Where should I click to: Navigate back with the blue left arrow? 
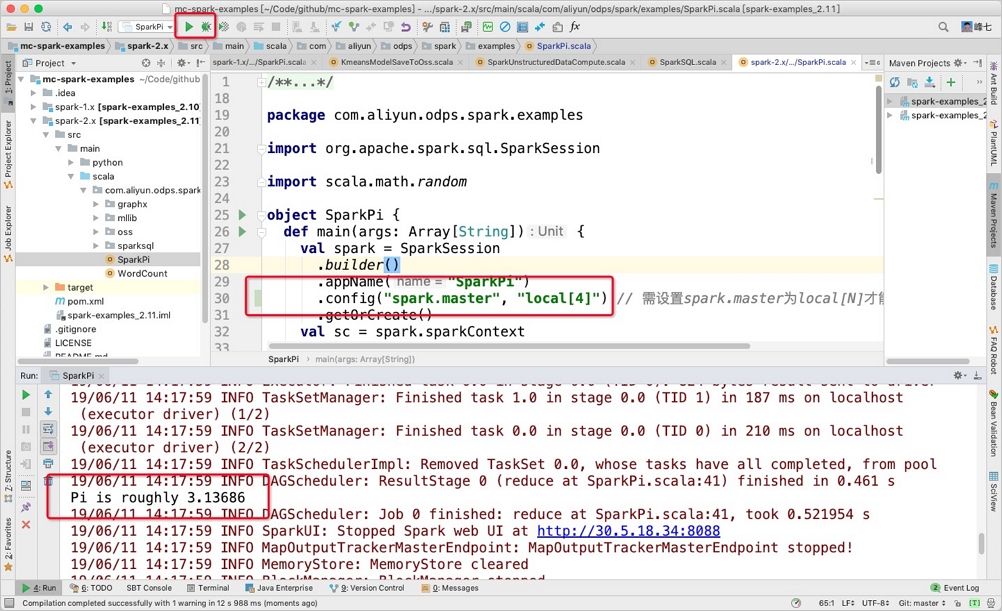(x=68, y=27)
